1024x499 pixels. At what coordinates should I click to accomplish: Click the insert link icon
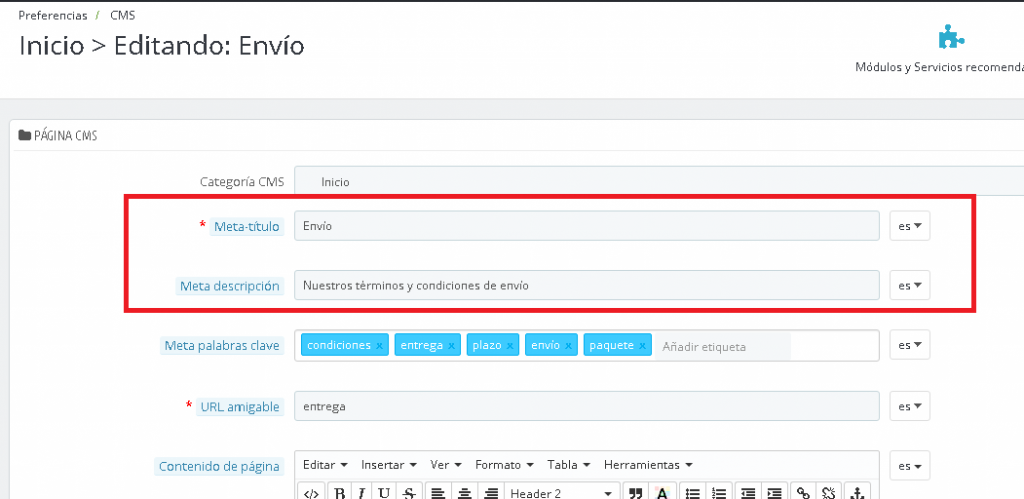[x=802, y=492]
